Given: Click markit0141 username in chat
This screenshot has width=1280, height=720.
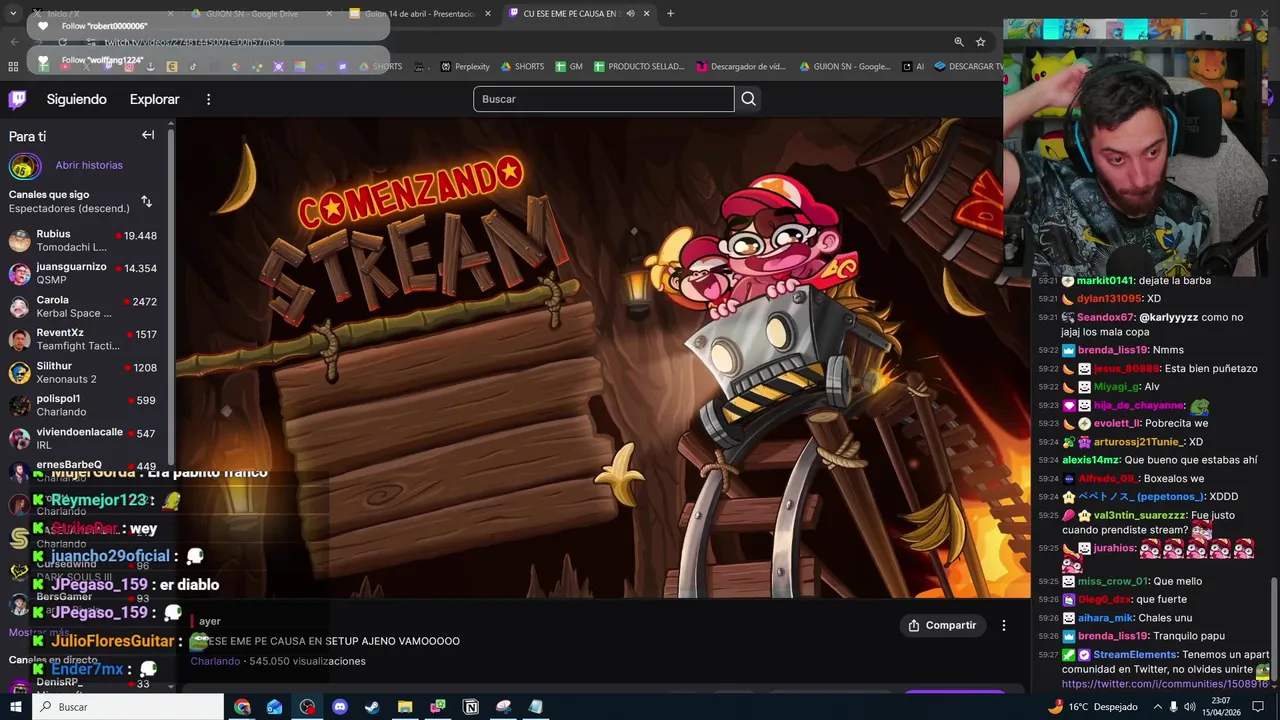Looking at the screenshot, I should pyautogui.click(x=1105, y=281).
